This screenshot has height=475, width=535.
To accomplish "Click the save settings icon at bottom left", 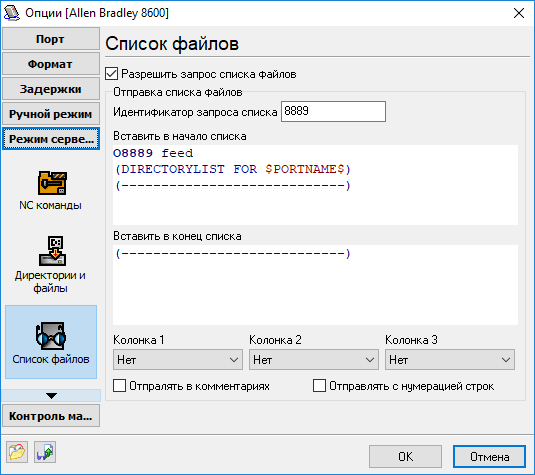I will click(45, 452).
